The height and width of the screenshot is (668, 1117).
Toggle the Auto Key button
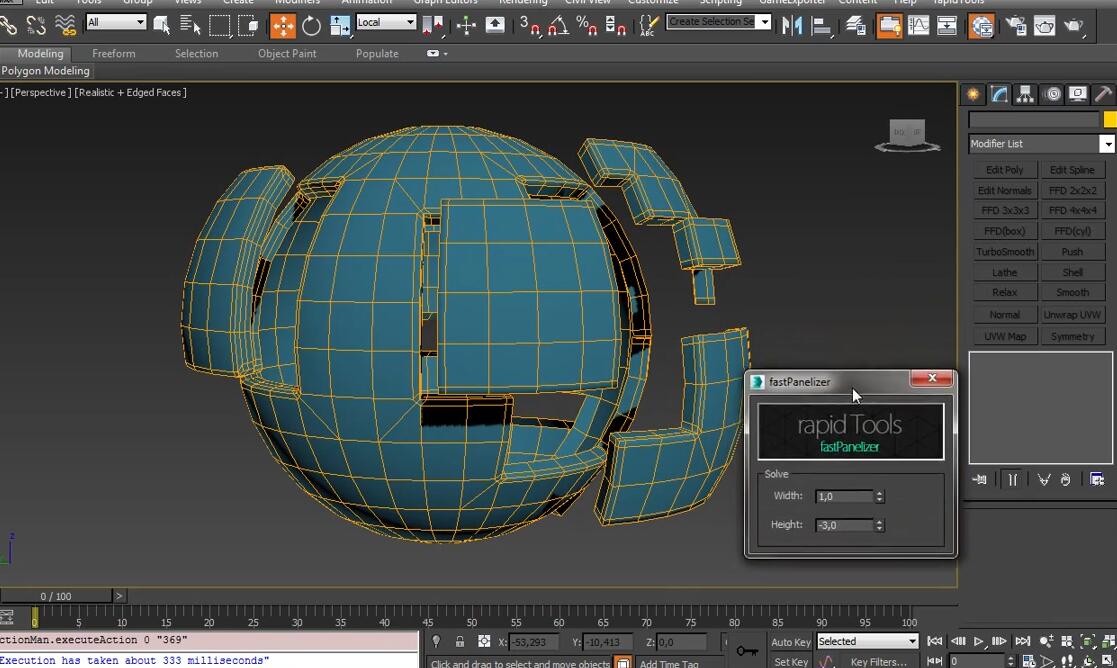click(x=791, y=642)
